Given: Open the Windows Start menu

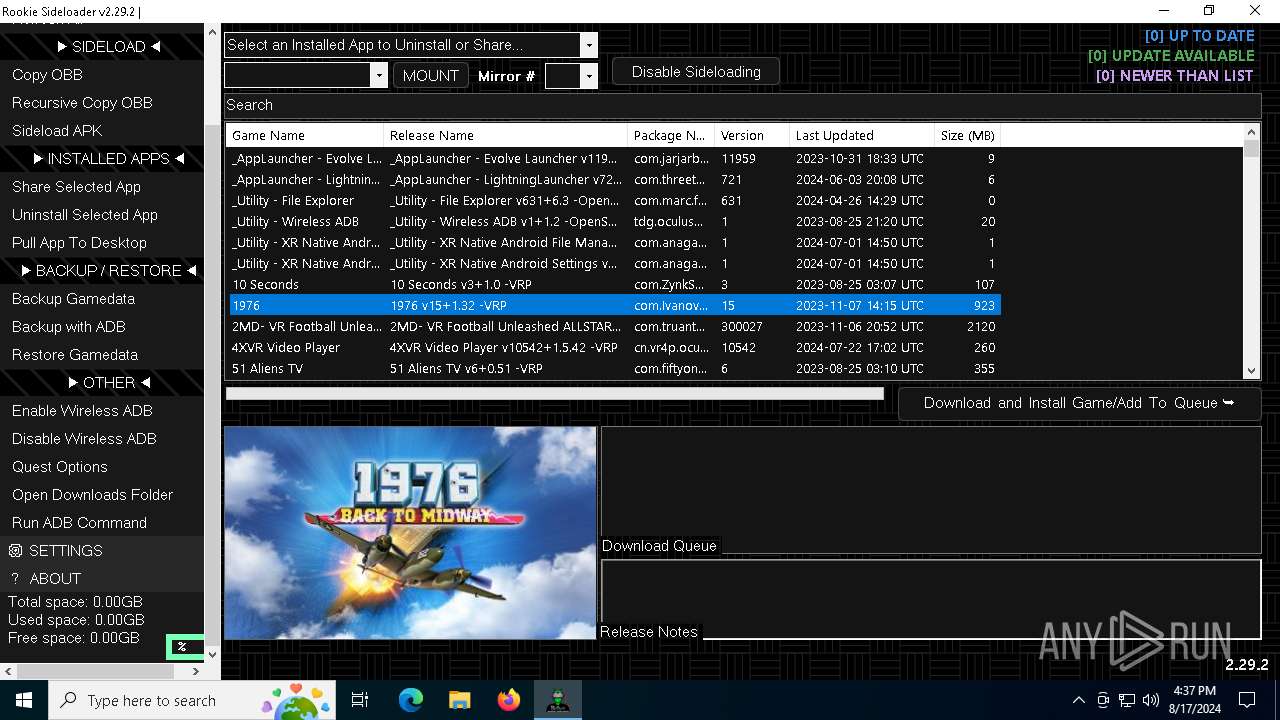Looking at the screenshot, I should pyautogui.click(x=24, y=700).
